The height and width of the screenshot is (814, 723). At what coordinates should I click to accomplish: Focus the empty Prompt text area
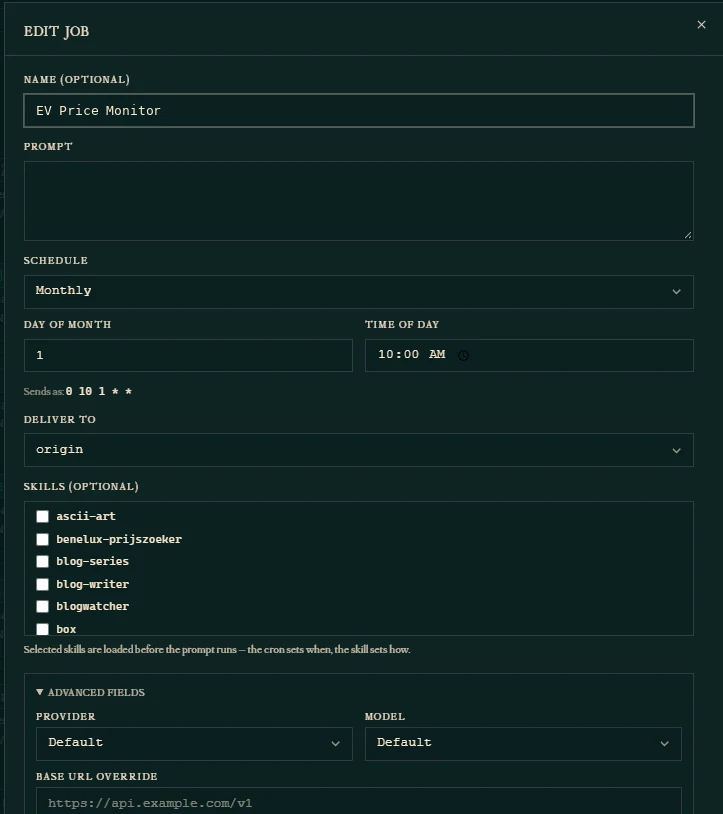(359, 201)
